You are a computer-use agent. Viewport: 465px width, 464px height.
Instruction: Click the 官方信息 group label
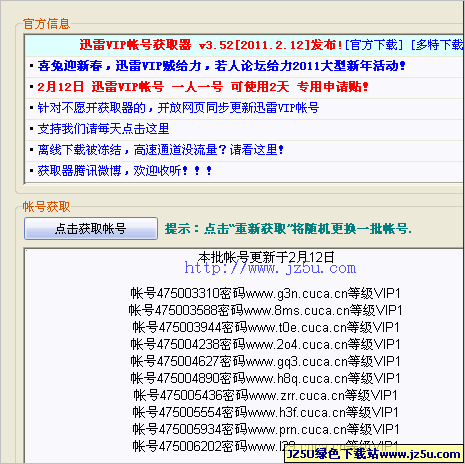(46, 24)
